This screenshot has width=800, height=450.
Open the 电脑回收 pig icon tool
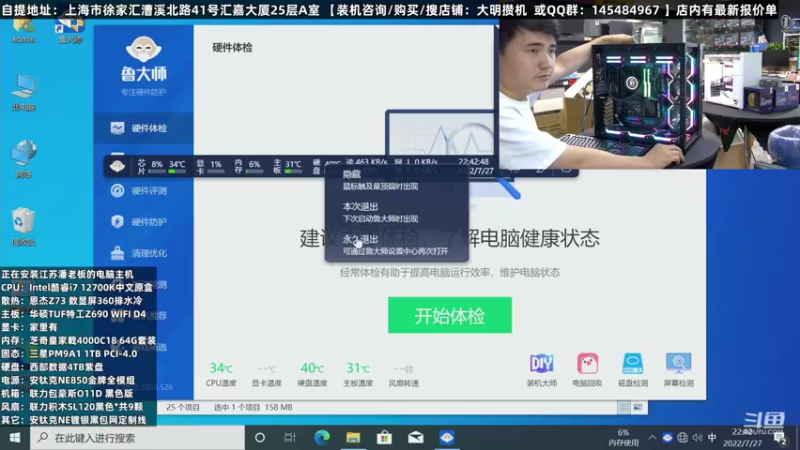tap(587, 370)
